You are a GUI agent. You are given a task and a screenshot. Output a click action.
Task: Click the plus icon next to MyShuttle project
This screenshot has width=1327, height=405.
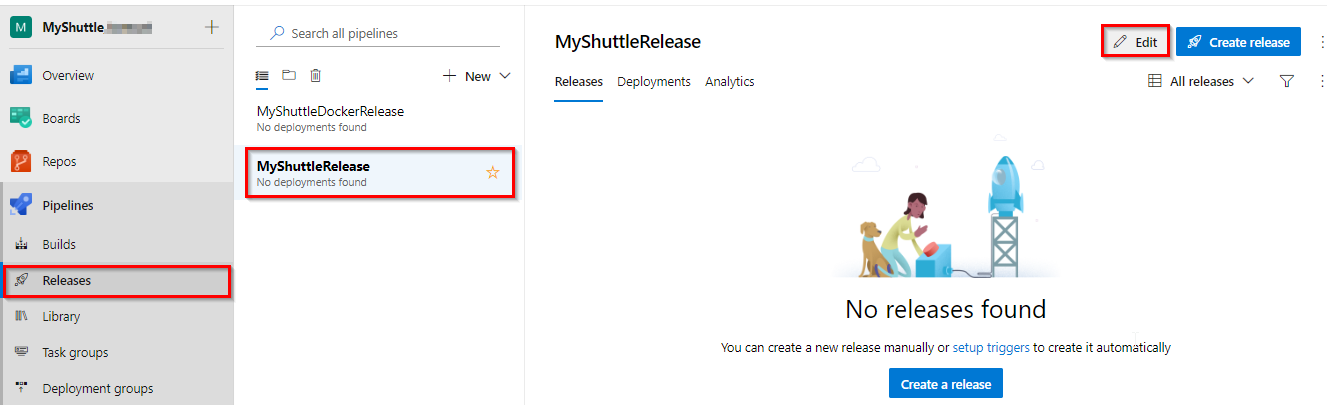[212, 27]
